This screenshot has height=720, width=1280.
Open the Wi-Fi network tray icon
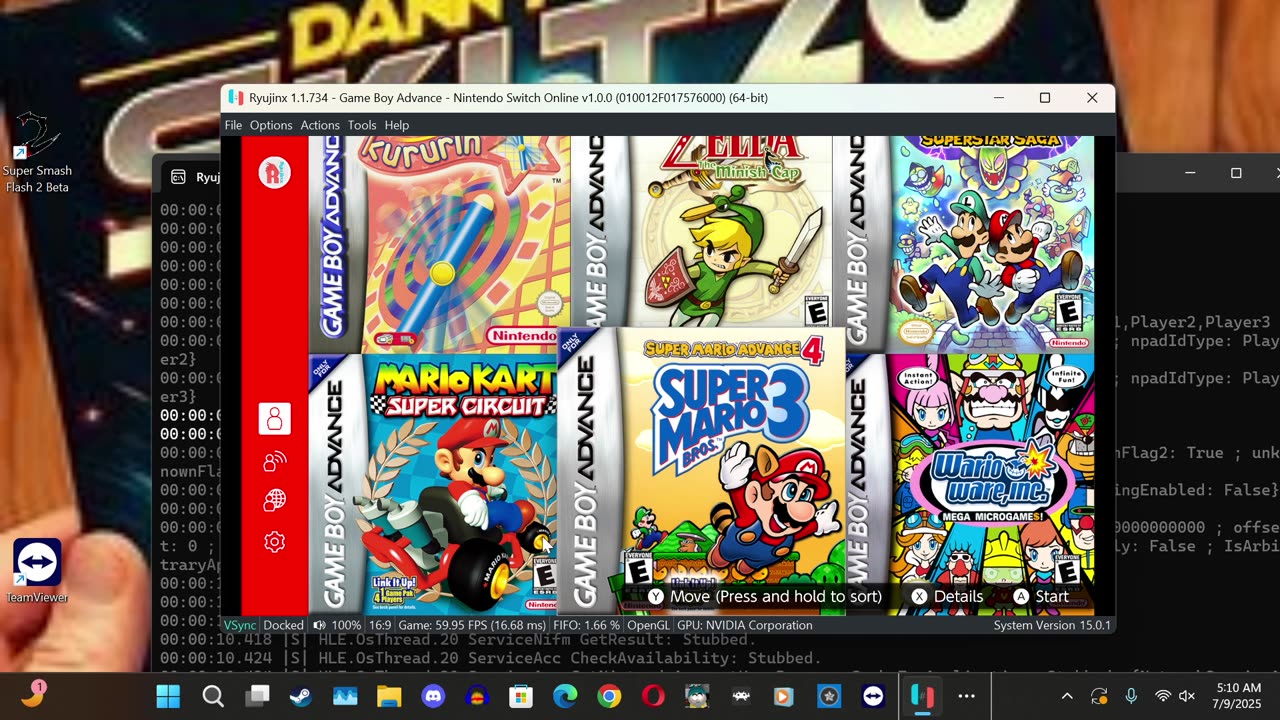click(1162, 696)
